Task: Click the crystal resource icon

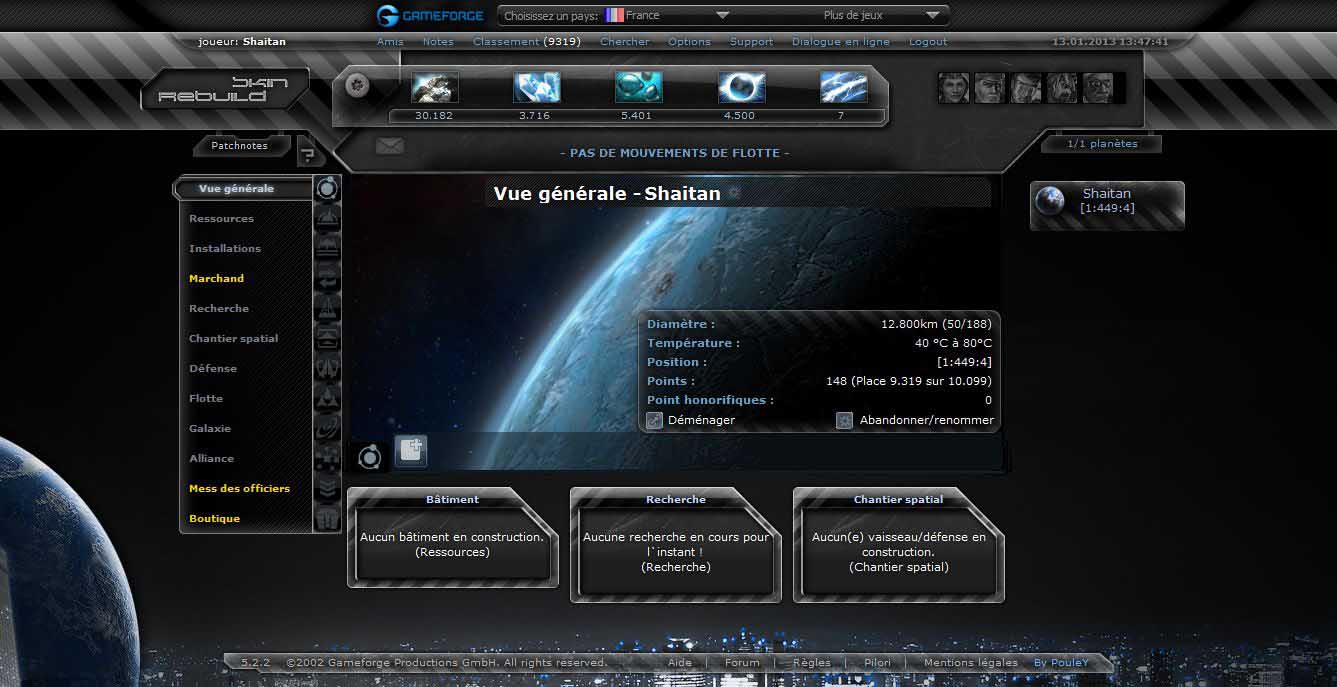Action: coord(537,87)
